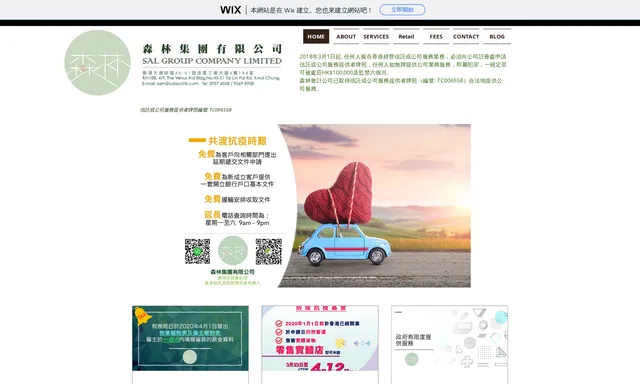Image resolution: width=640 pixels, height=384 pixels.
Task: Click the right QR code in banner
Action: (269, 252)
